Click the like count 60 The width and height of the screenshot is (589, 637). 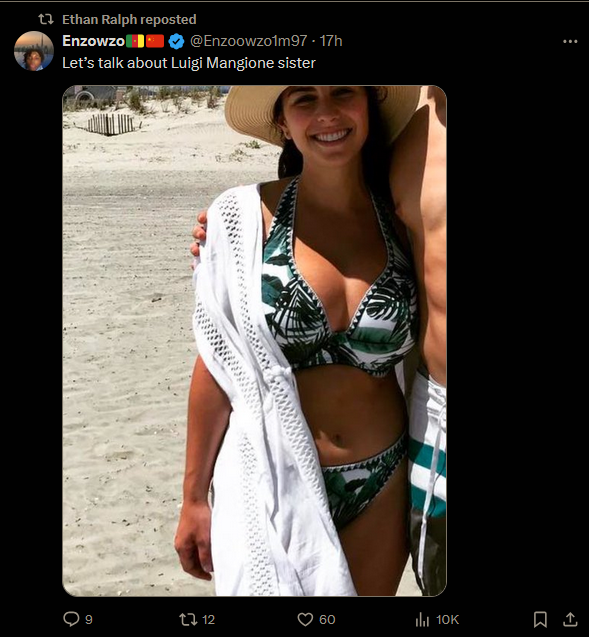pos(327,620)
